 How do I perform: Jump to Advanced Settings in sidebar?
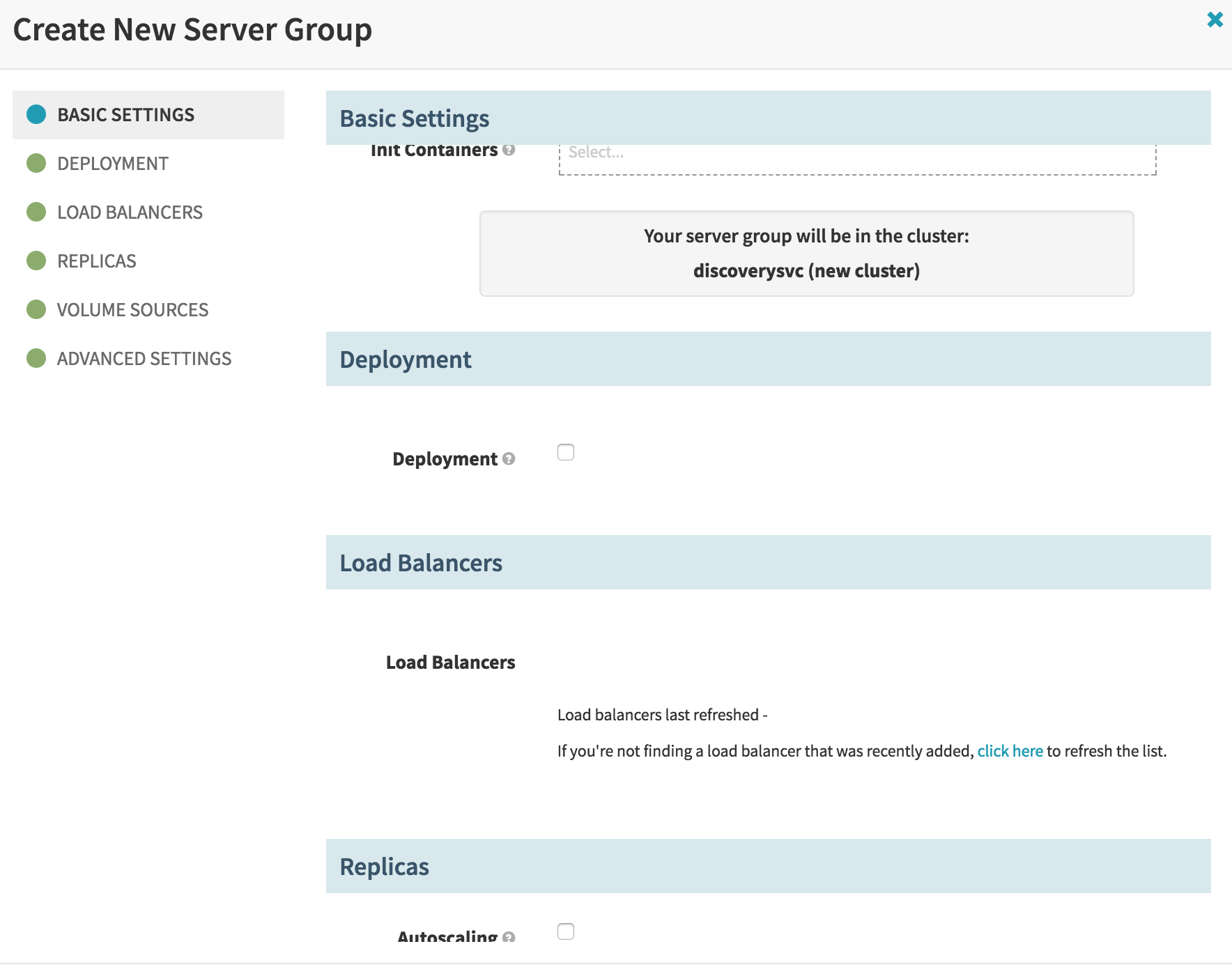coord(148,359)
